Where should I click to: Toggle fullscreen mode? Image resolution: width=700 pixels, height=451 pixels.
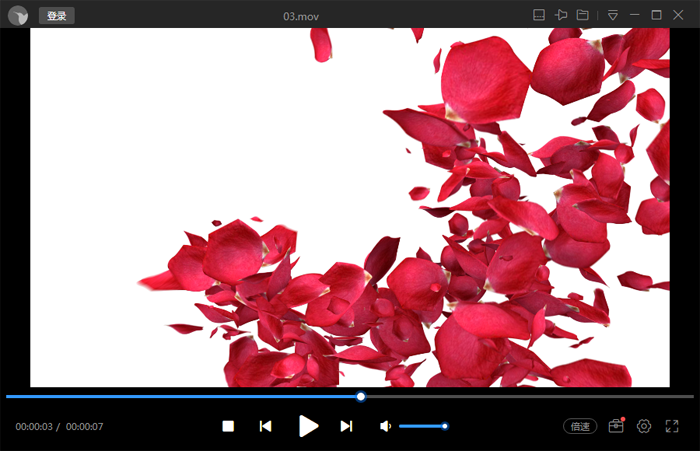[672, 426]
